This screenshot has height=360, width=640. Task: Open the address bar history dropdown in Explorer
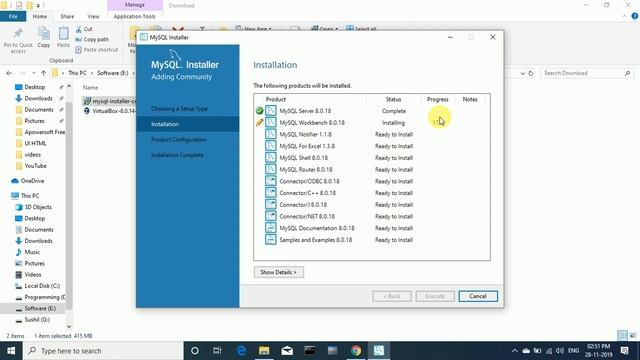(x=522, y=73)
